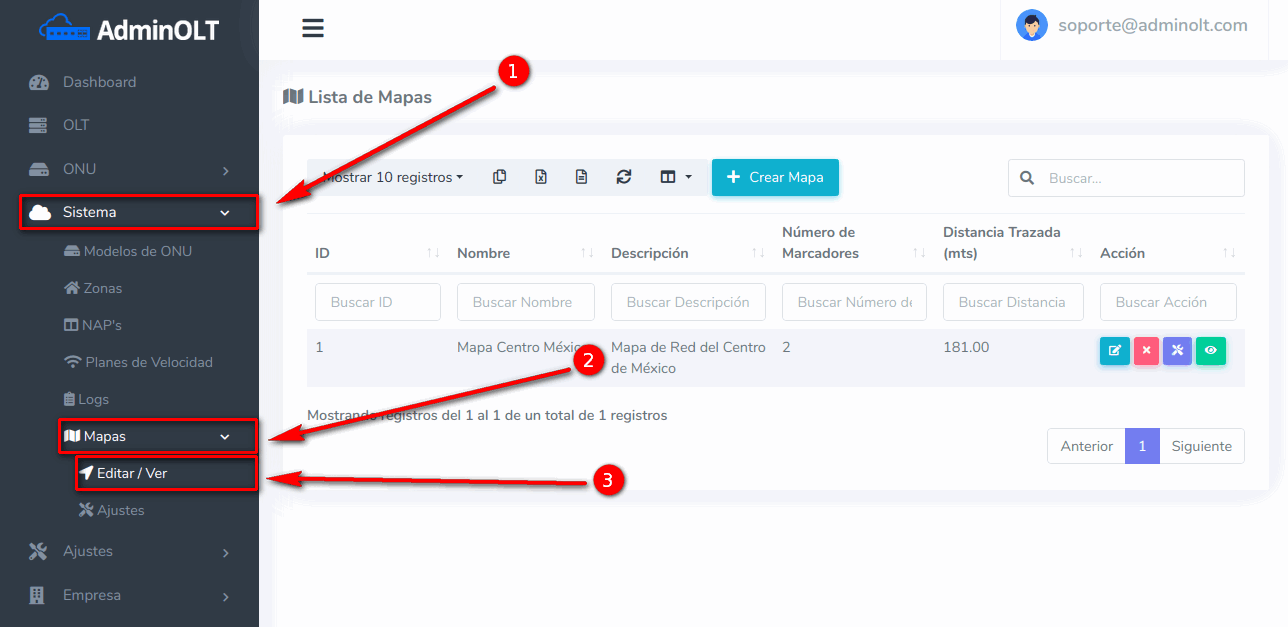
Task: Open the soporte@adminolt.com user profile
Action: coord(1132,26)
